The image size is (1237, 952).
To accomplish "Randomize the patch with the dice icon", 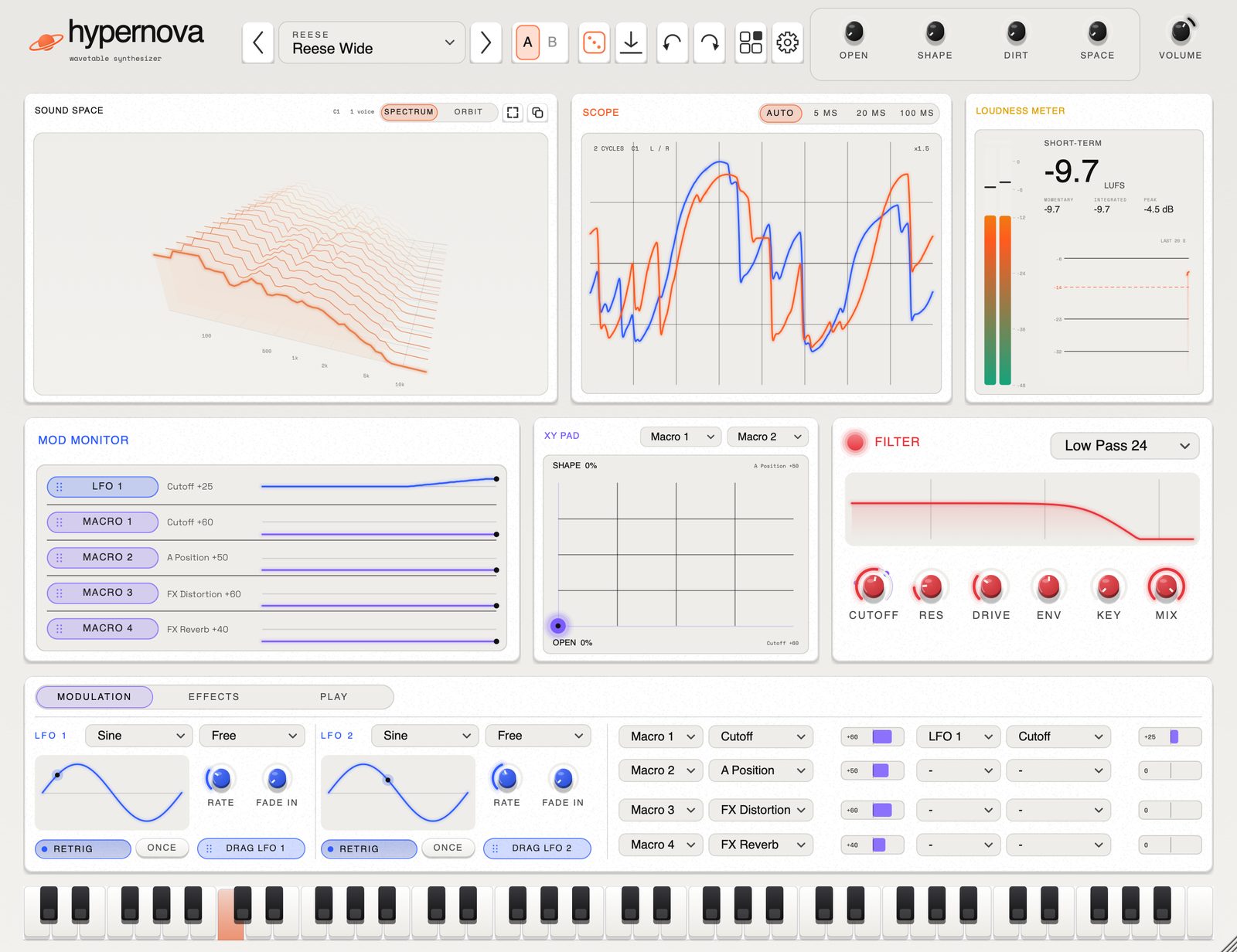I will point(594,42).
